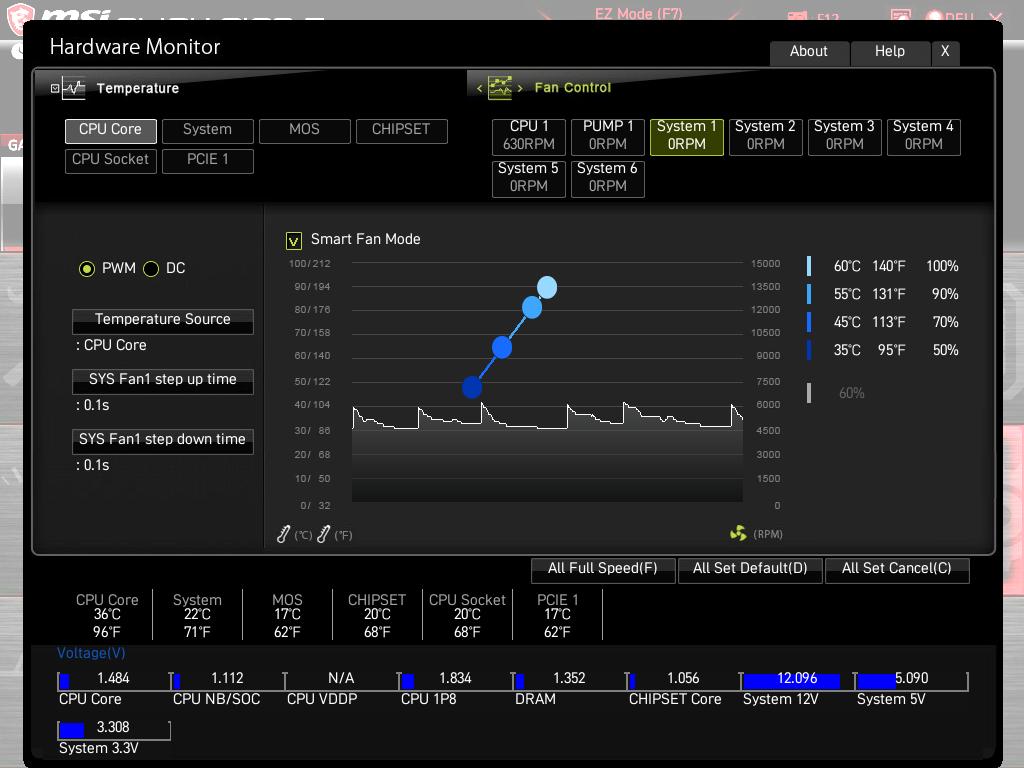Switch to the System 6 fan tab
1024x768 pixels.
(608, 178)
